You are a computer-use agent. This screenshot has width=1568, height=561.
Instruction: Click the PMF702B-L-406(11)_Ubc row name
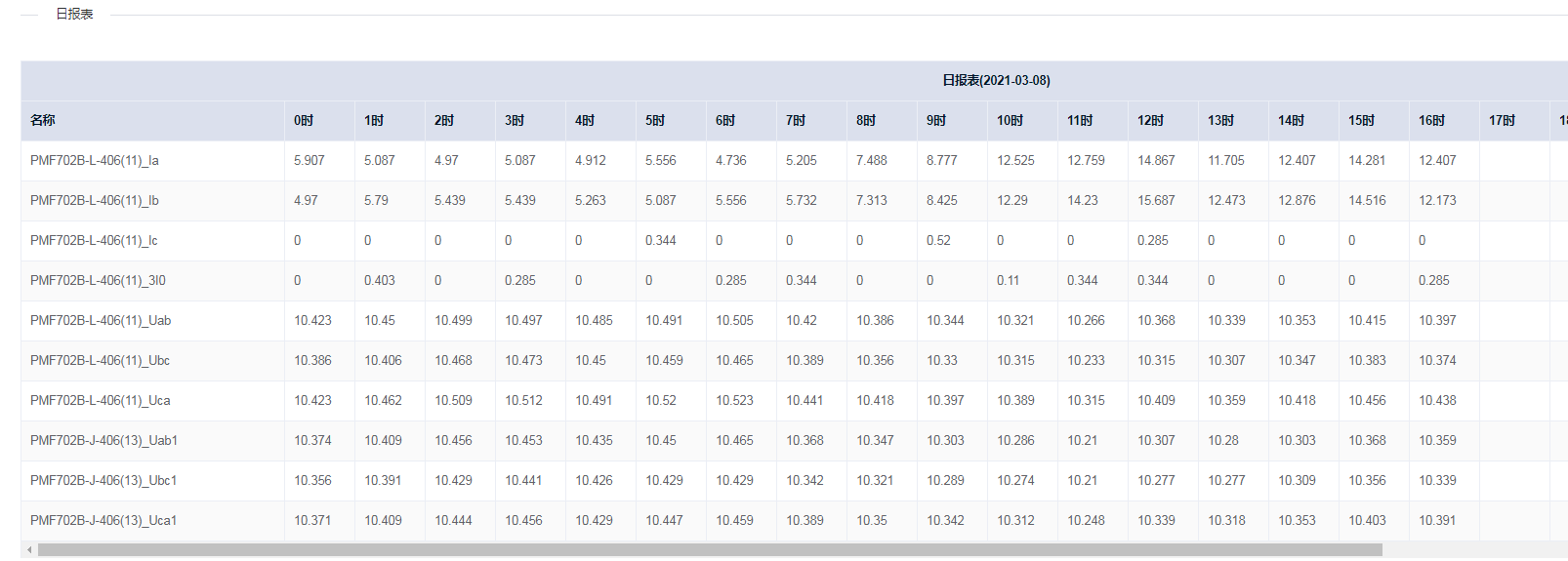(101, 361)
